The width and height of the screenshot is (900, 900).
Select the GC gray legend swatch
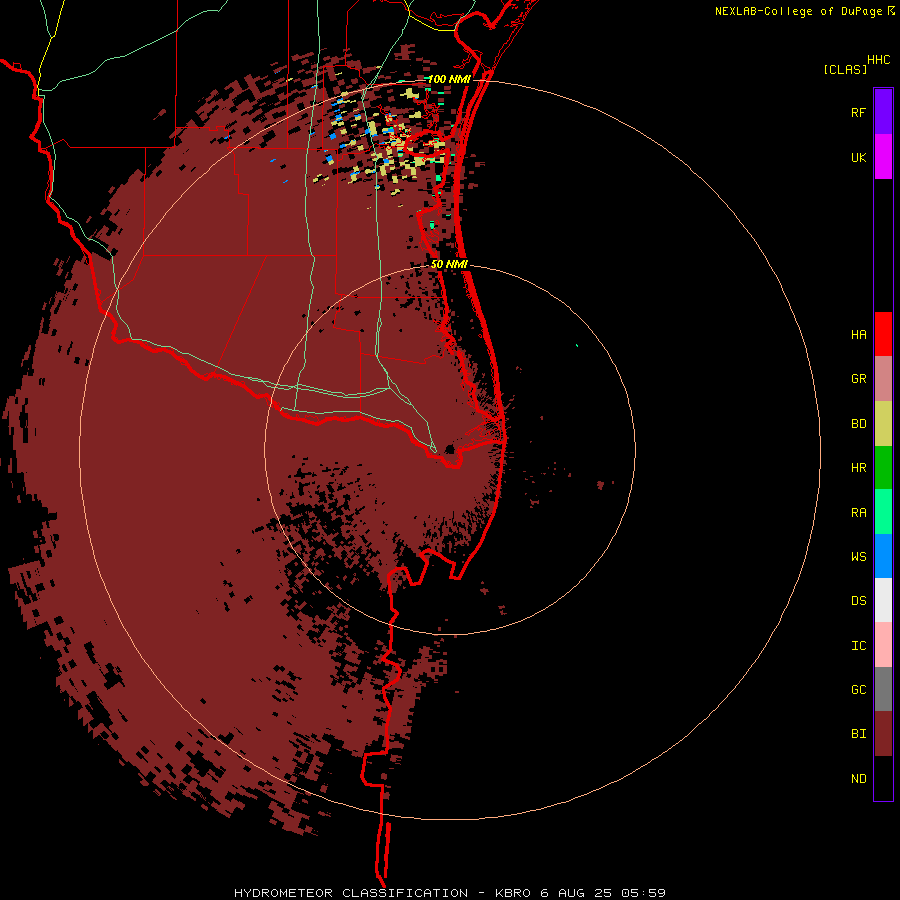click(883, 689)
